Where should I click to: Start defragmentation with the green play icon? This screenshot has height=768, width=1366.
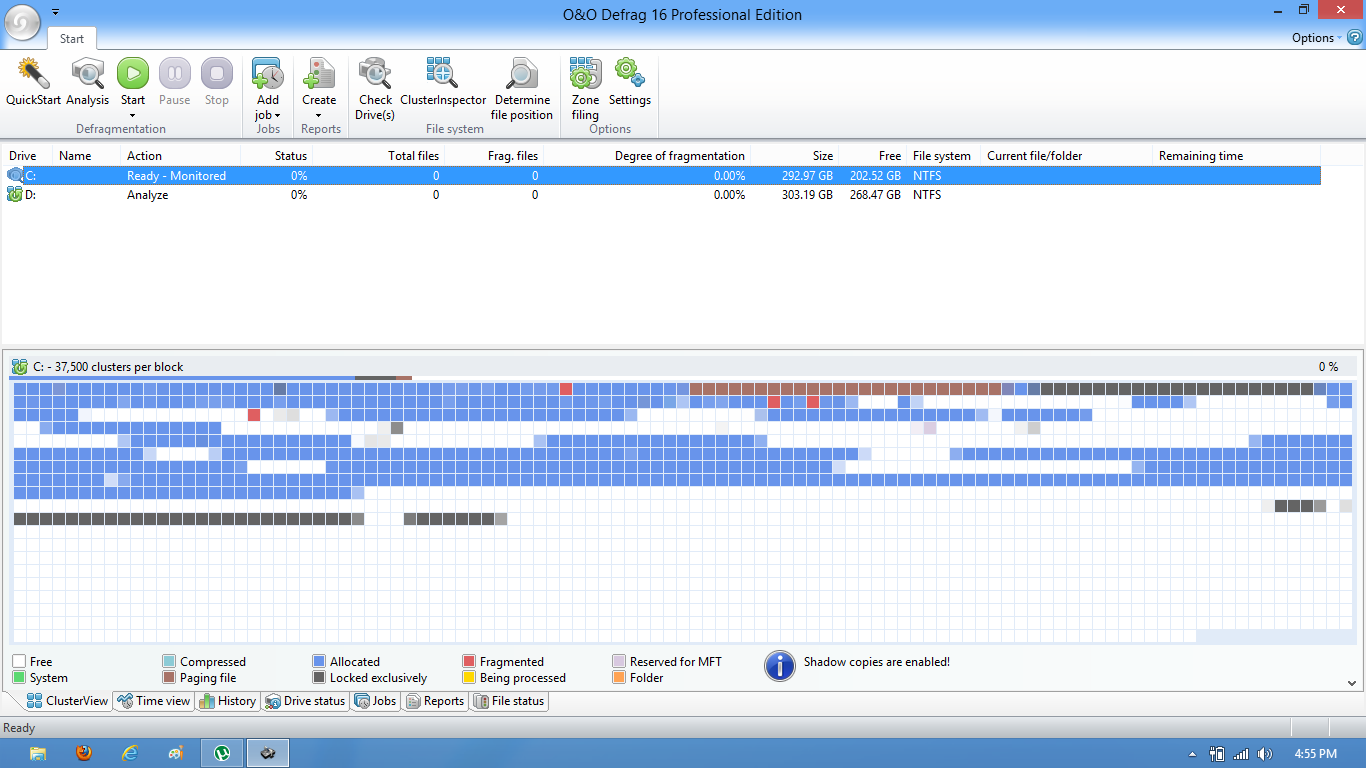coord(133,73)
